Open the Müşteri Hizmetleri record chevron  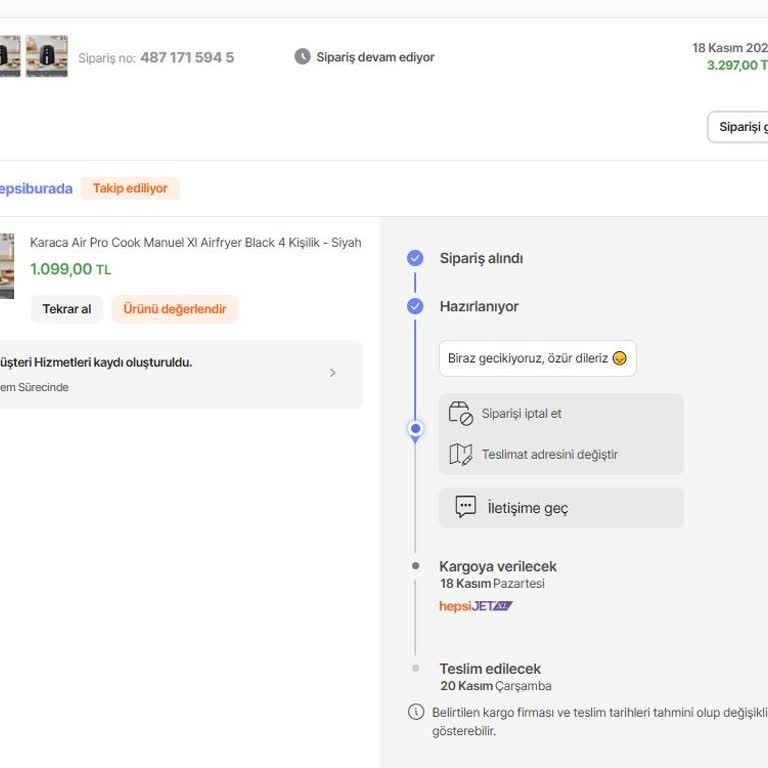tap(333, 373)
